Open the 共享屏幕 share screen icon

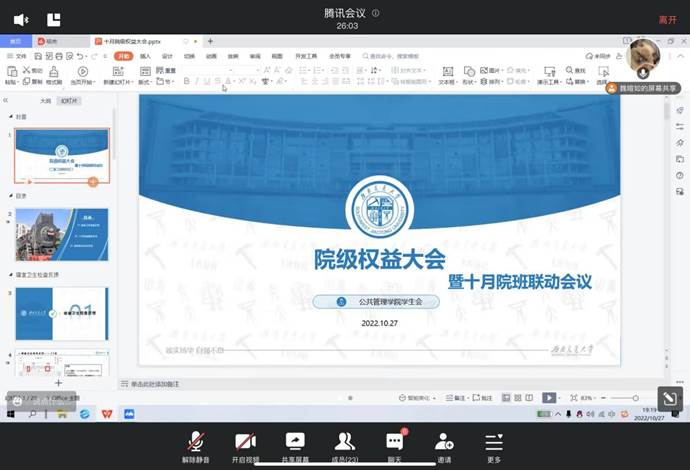click(x=295, y=441)
